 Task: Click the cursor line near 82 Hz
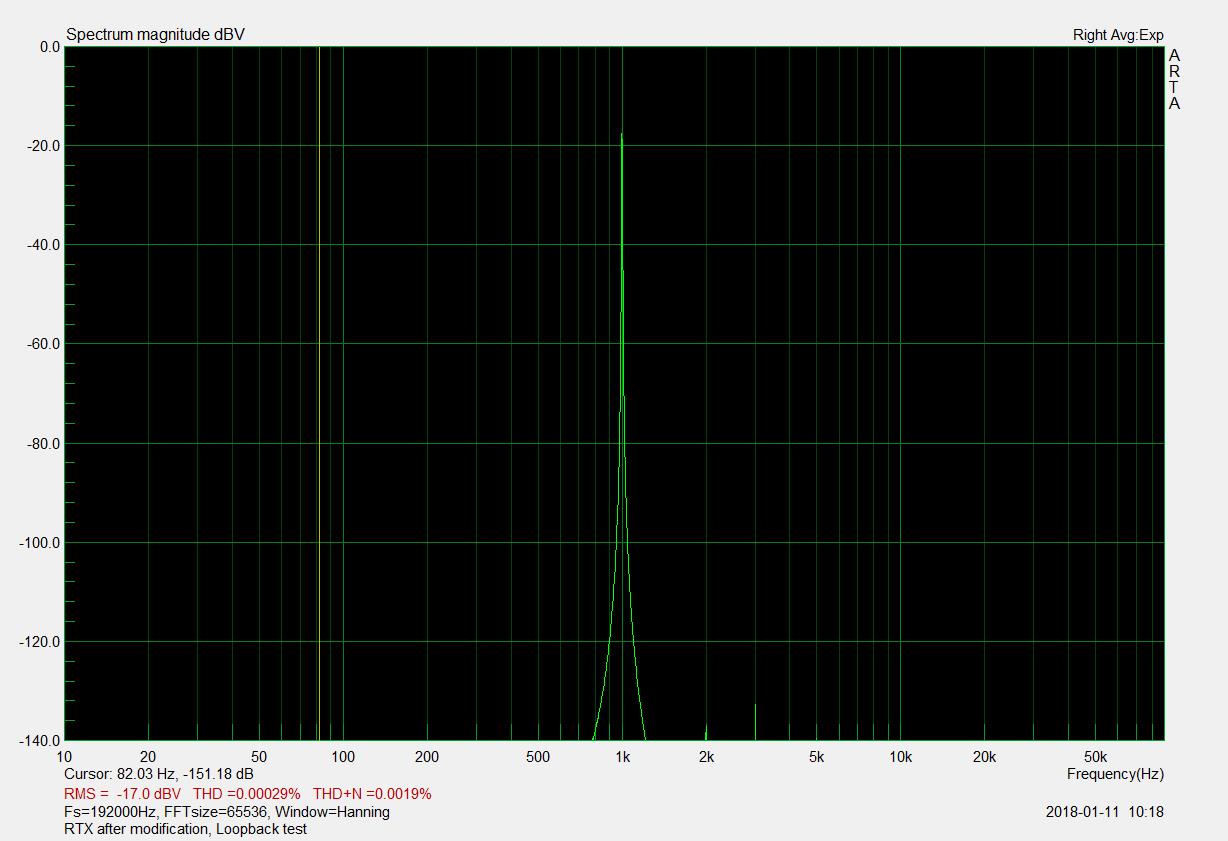click(x=319, y=393)
